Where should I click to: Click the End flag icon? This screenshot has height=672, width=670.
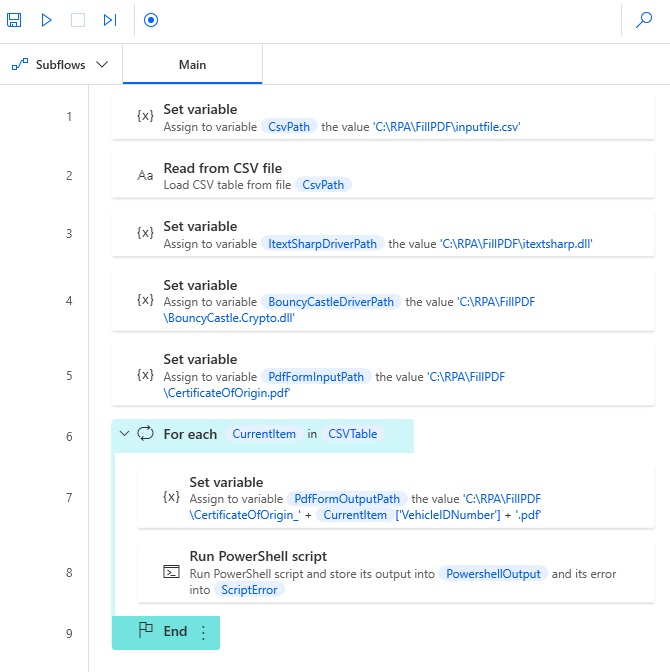[x=146, y=630]
